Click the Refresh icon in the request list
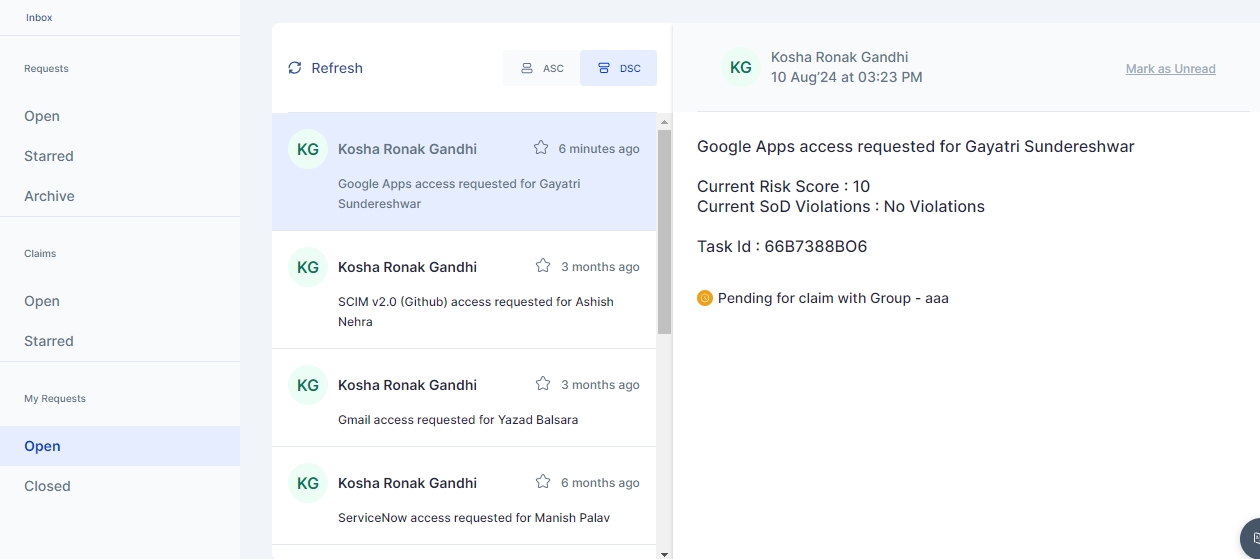 295,68
